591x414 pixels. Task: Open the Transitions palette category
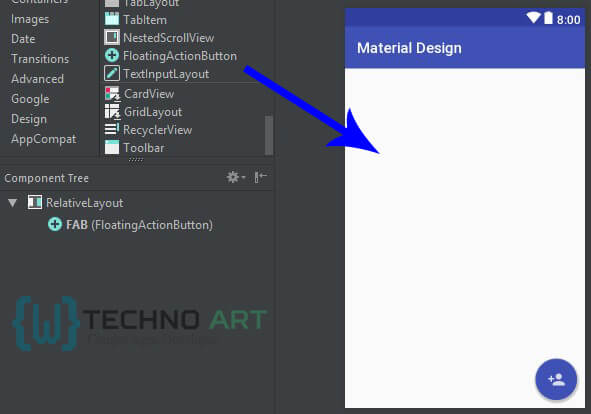[40, 59]
